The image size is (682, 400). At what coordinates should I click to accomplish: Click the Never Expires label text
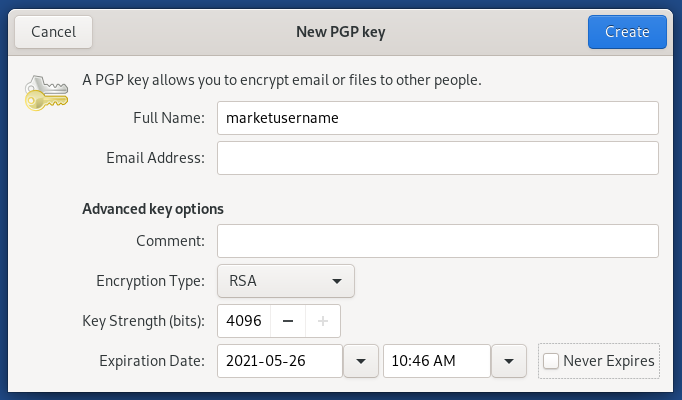point(608,361)
